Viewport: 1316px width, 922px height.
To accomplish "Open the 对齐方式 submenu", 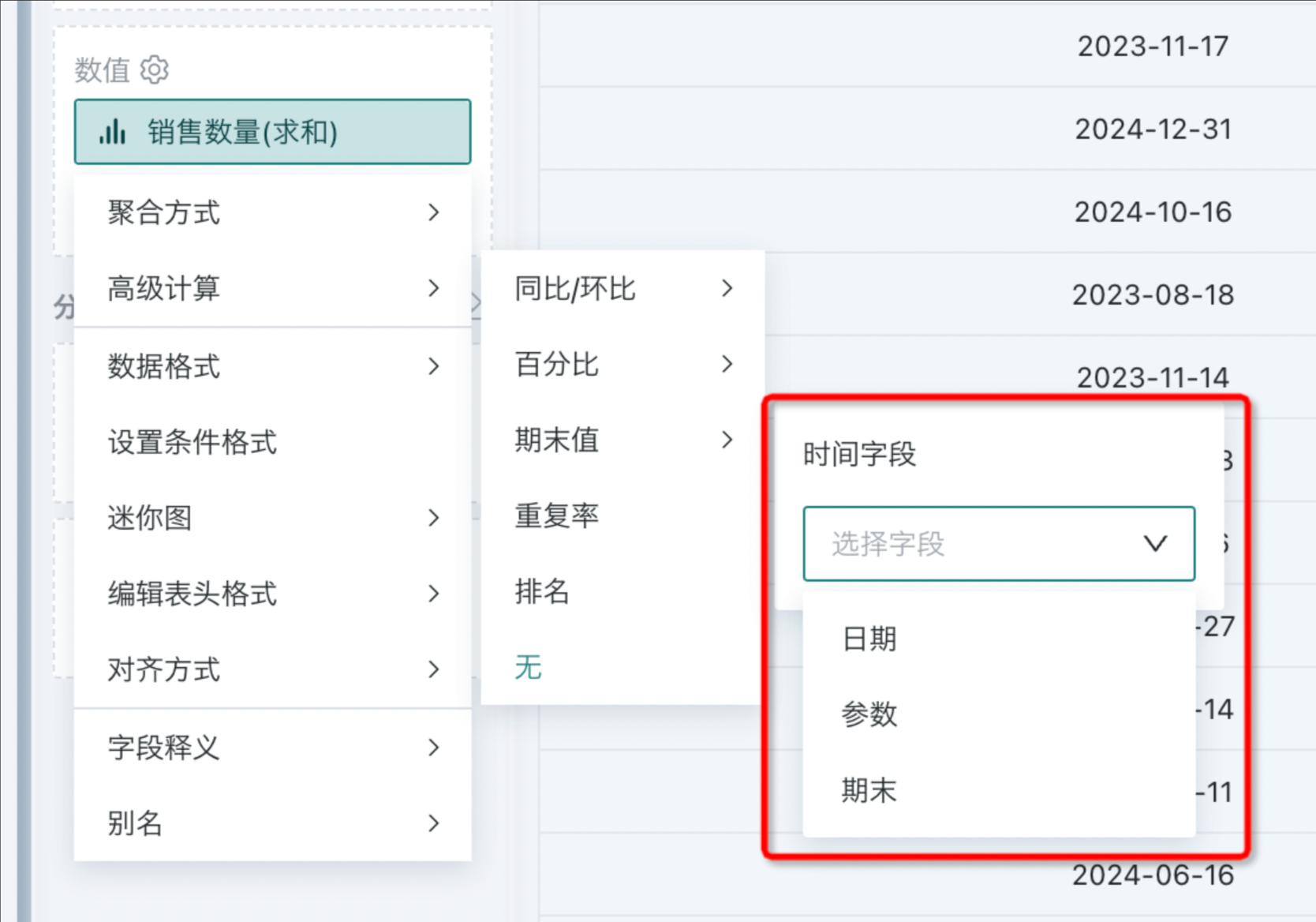I will click(272, 669).
